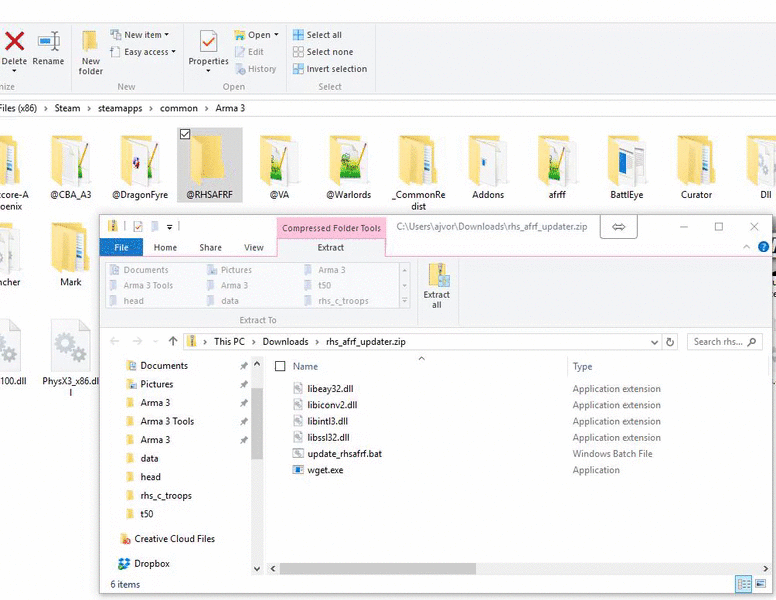Select the afrff folder
776x600 pixels.
[x=557, y=167]
